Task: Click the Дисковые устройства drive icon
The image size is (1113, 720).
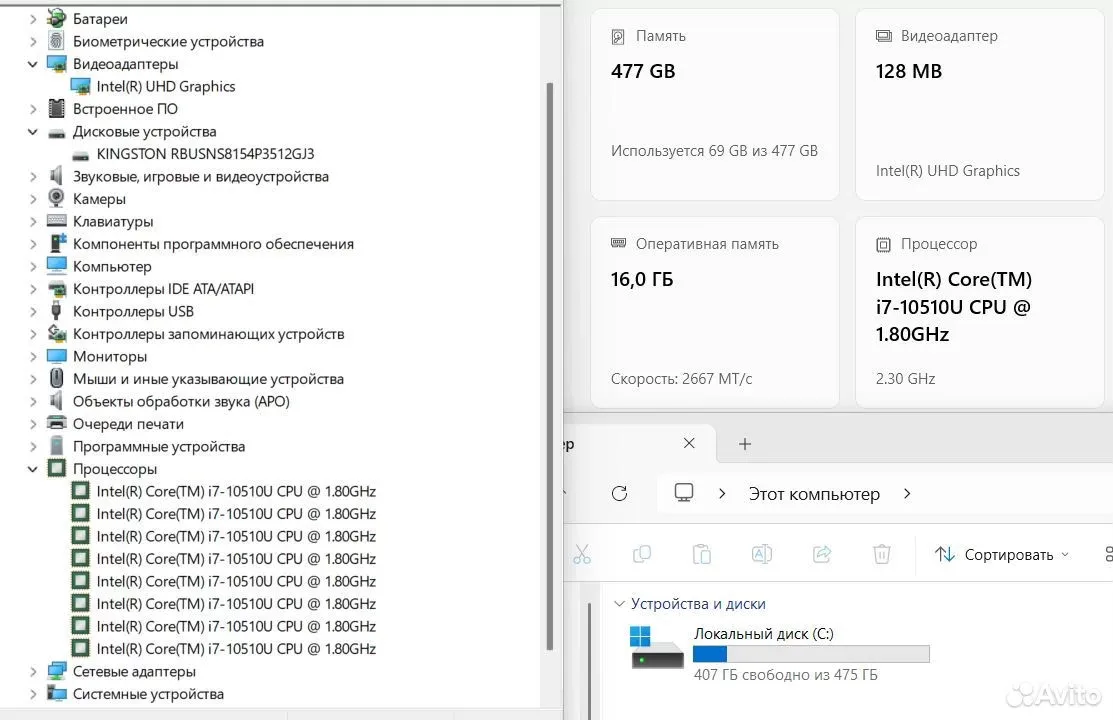Action: 57,132
